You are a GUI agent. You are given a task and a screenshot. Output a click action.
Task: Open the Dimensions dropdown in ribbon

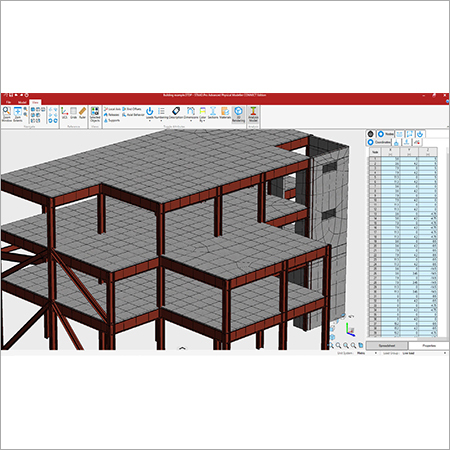(191, 113)
